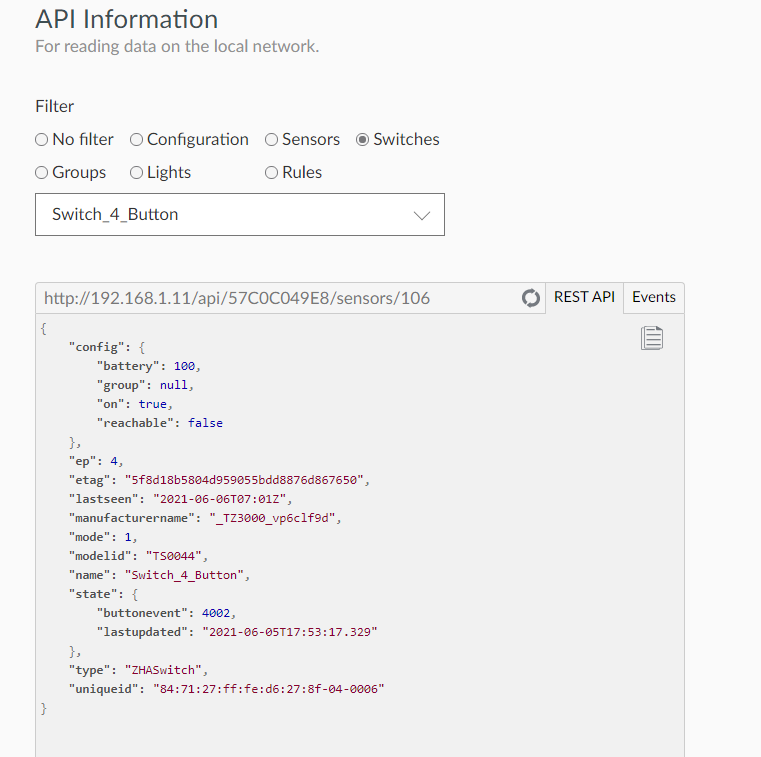Viewport: 761px width, 757px height.
Task: Click the etag value 5f8d18b5804d959055bdd8876d867650
Action: tap(245, 480)
